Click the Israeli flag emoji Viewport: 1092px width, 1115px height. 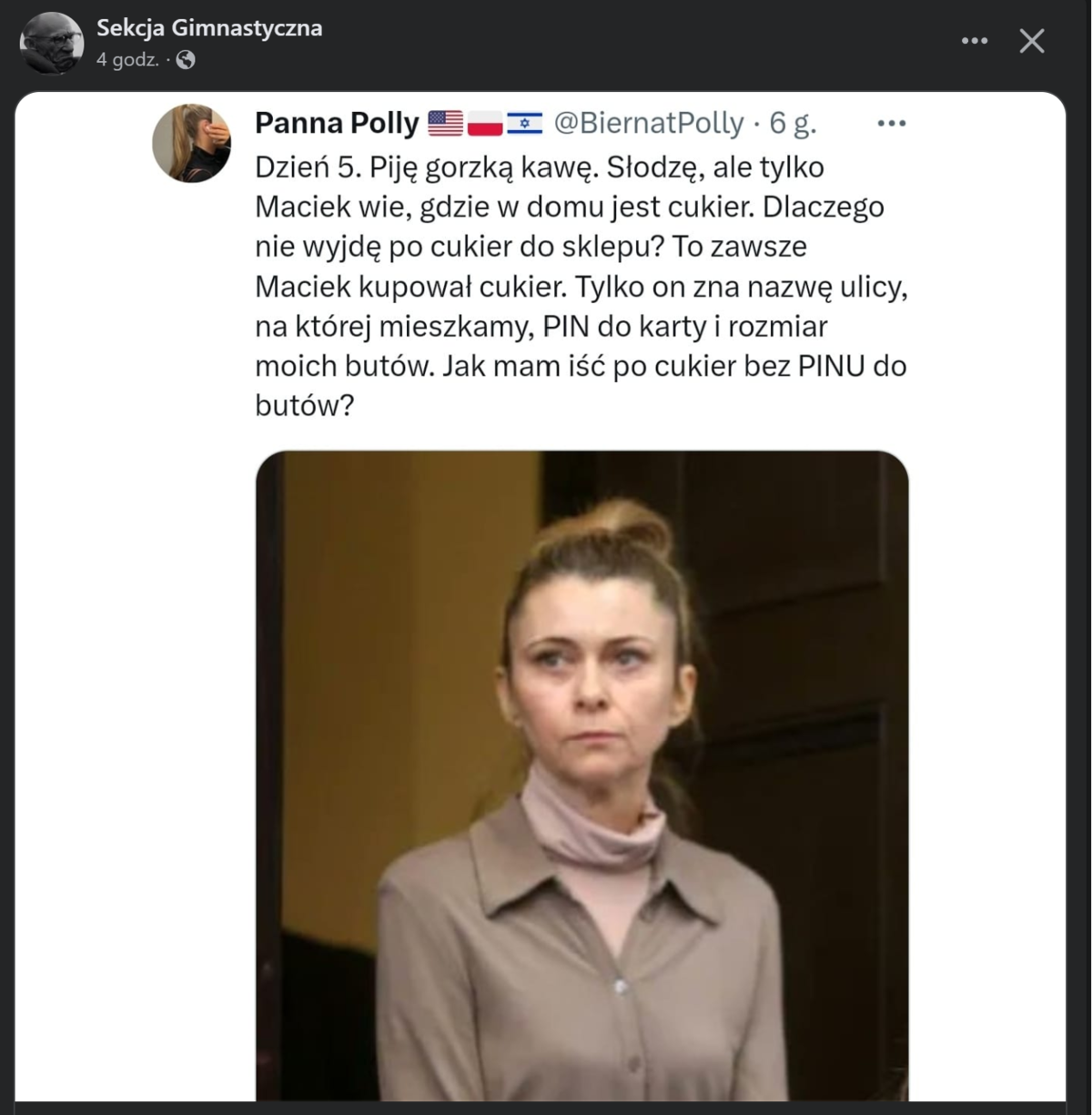(x=525, y=123)
